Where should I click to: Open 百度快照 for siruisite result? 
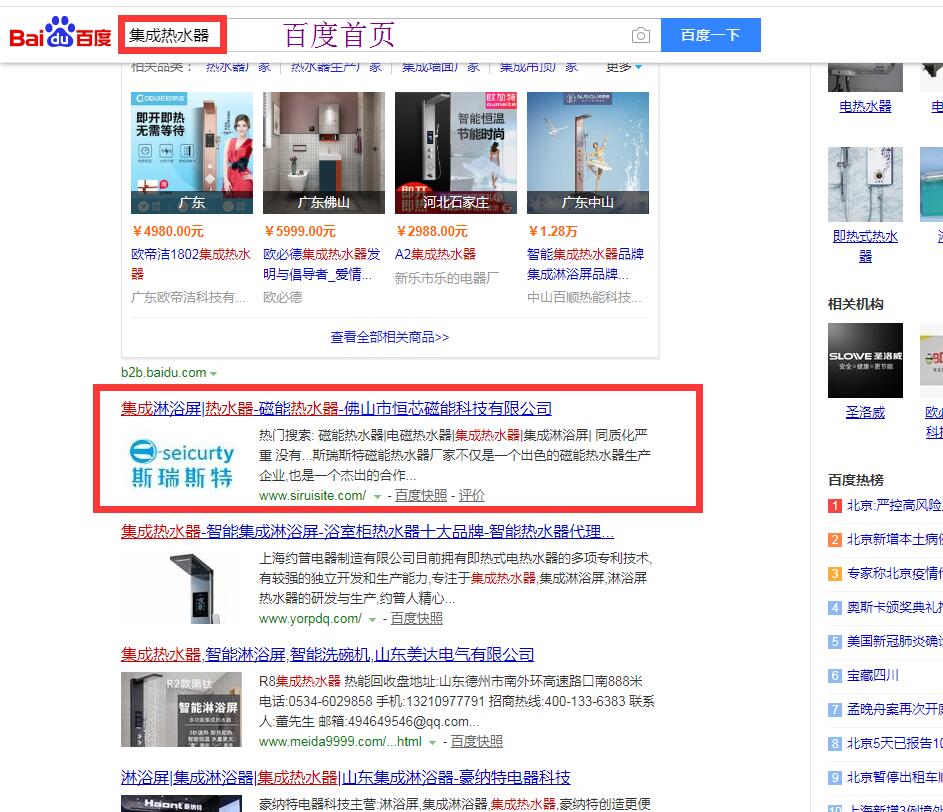pos(420,495)
